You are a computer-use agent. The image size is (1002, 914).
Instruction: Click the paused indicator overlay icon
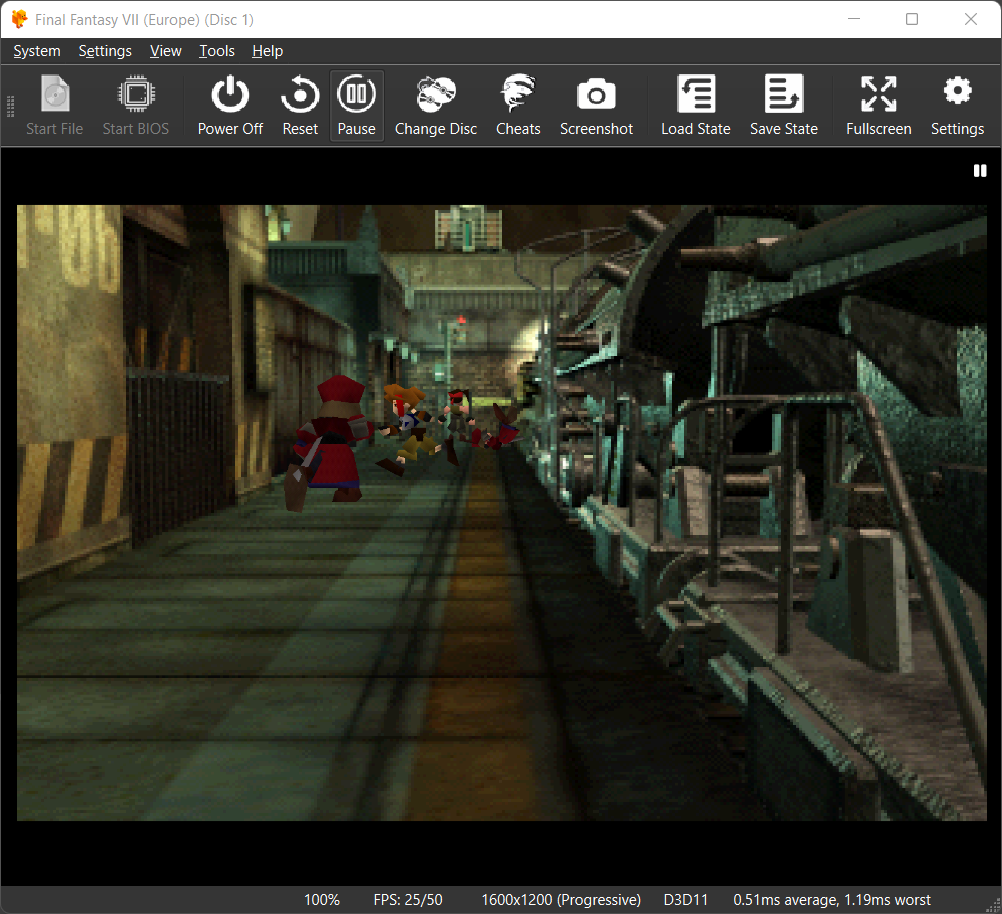pos(980,171)
